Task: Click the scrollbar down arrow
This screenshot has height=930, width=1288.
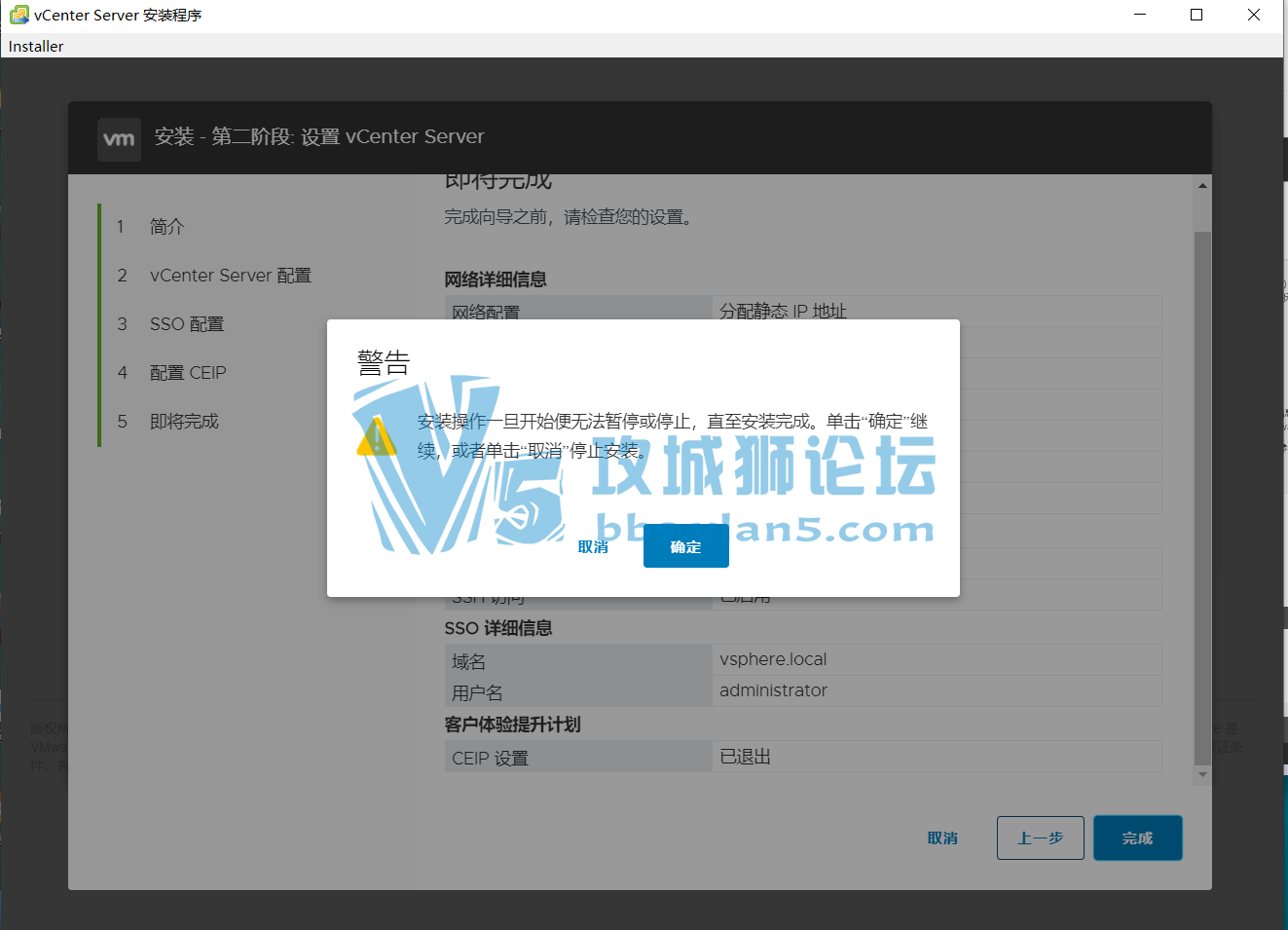Action: 1201,772
